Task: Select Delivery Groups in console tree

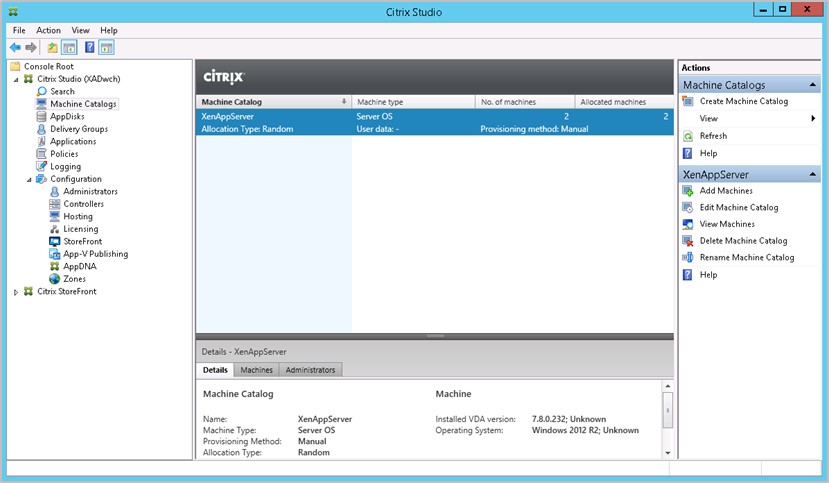Action: 78,129
